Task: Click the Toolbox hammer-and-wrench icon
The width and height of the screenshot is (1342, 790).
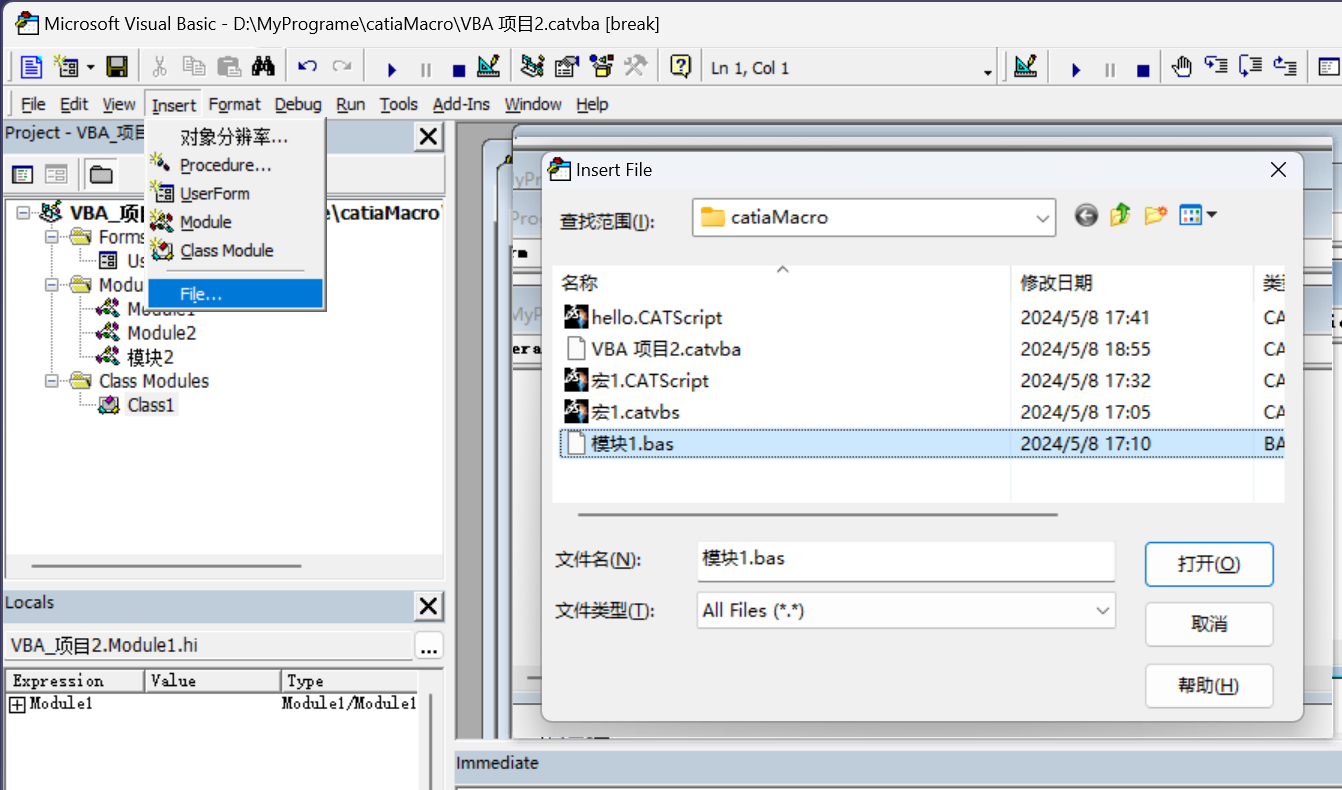Action: tap(635, 67)
